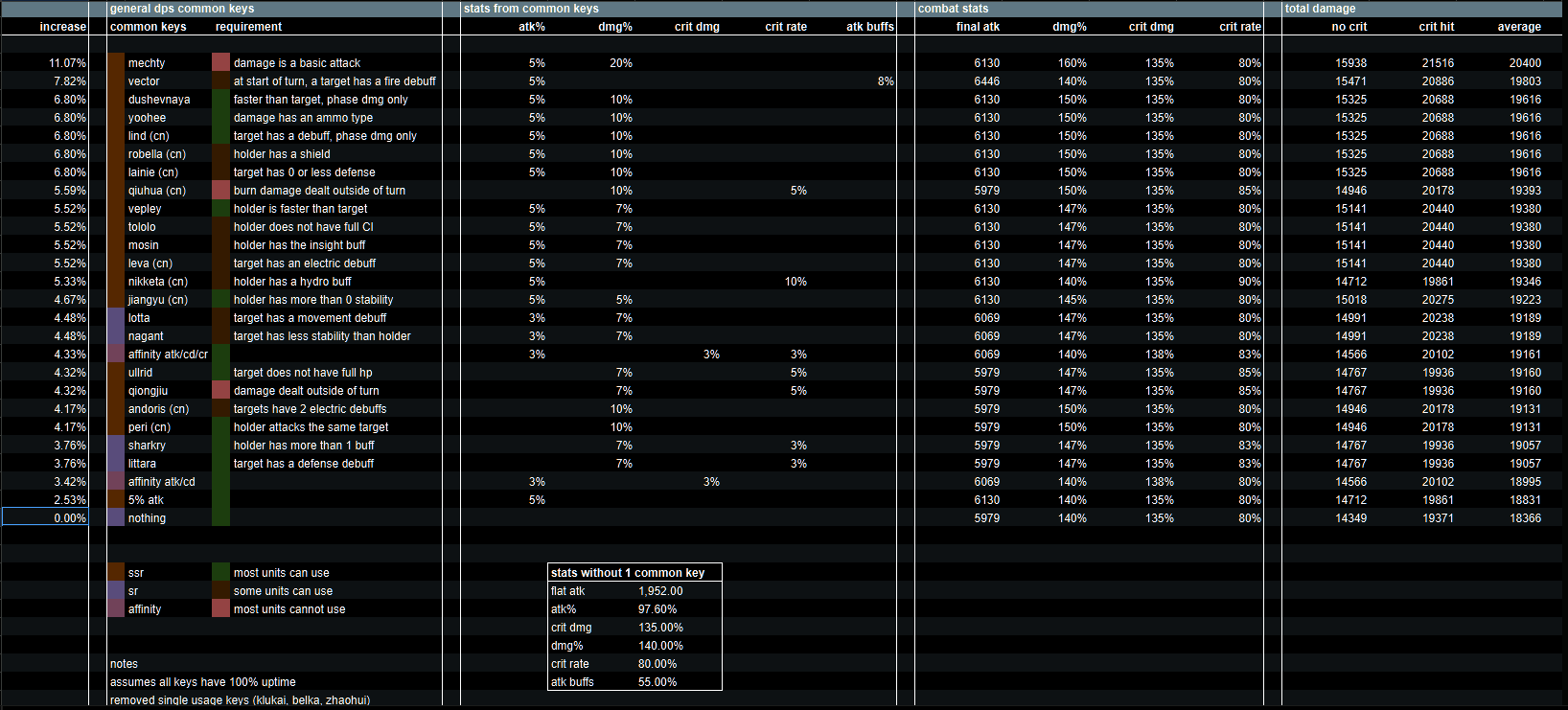The image size is (1568, 710).
Task: Select mechty's 20400 average damage
Action: [1525, 63]
